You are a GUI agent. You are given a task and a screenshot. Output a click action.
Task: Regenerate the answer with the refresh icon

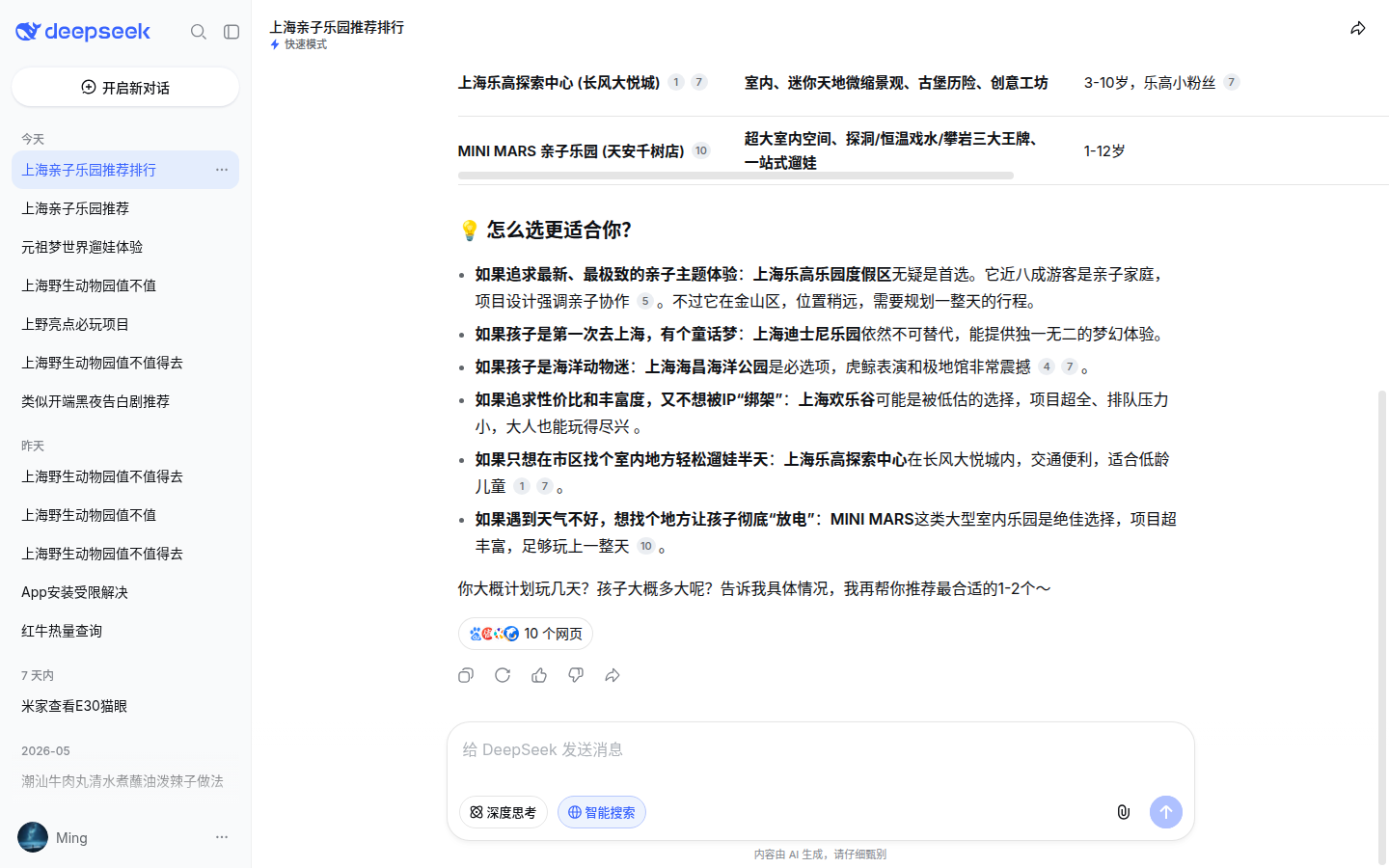(x=503, y=675)
